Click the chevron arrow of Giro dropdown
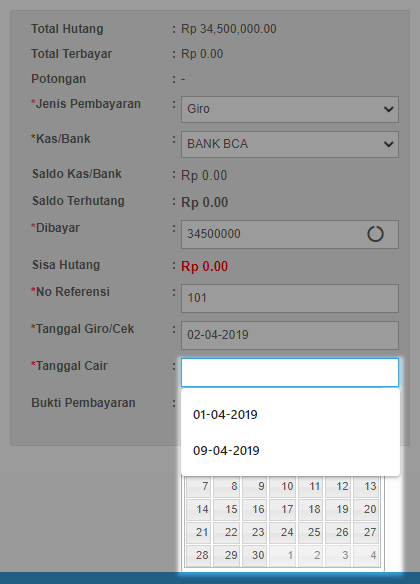420x584 pixels. tap(388, 109)
